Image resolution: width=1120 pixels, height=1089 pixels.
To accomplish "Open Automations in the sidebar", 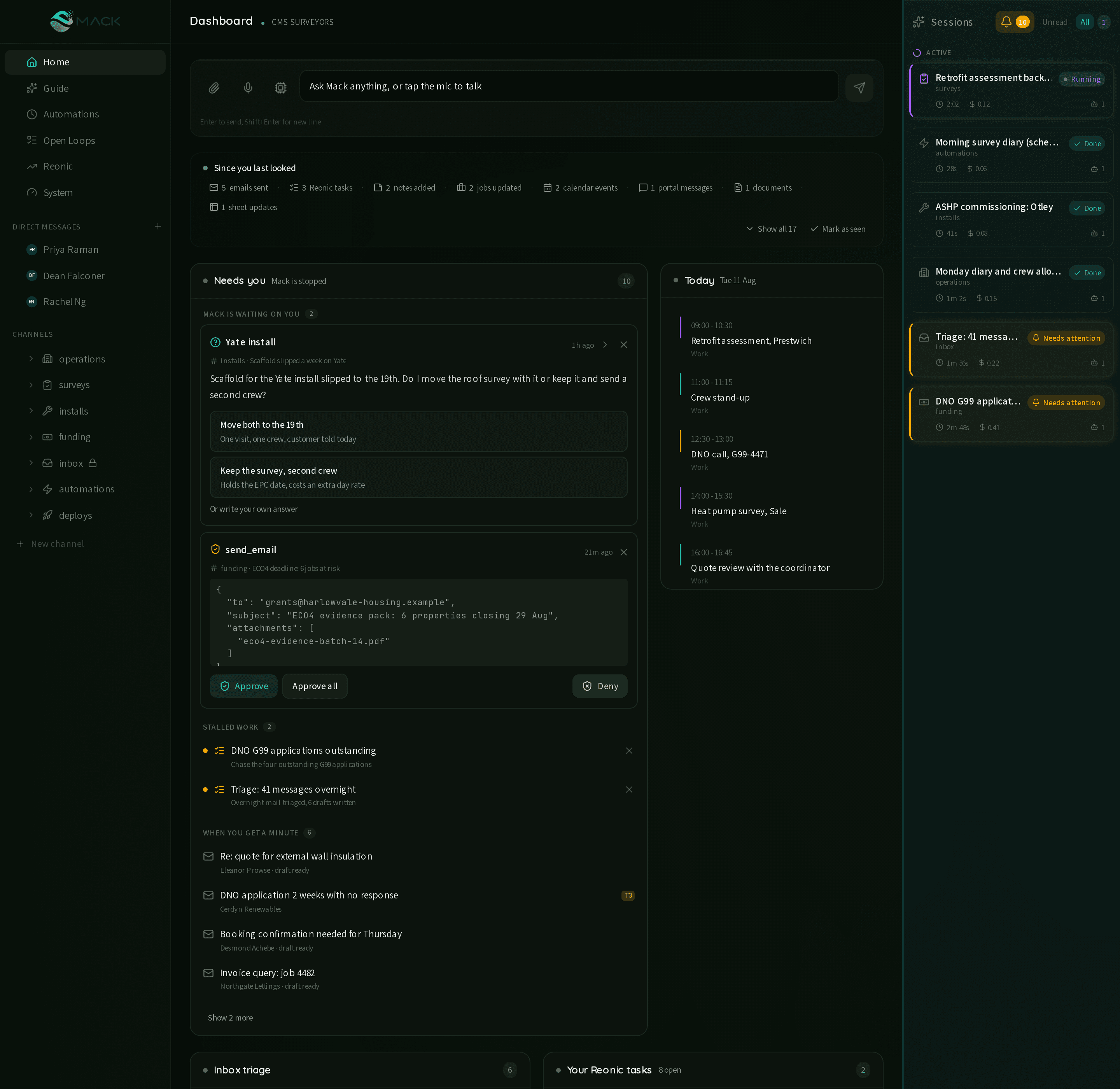I will click(x=85, y=114).
